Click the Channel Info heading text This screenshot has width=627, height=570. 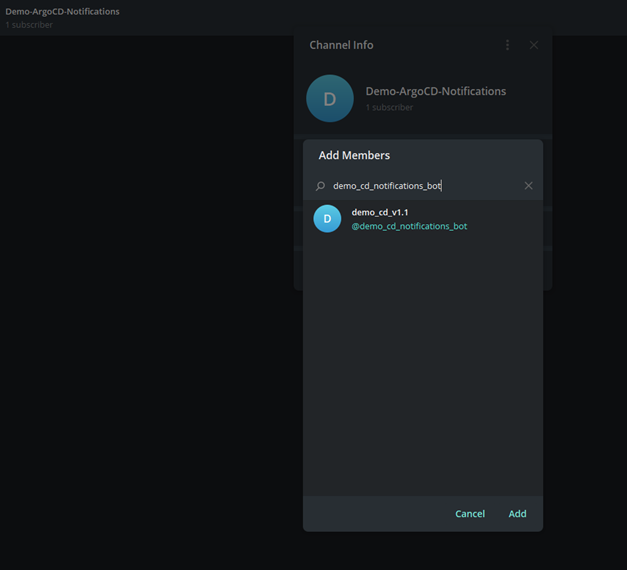(x=341, y=45)
